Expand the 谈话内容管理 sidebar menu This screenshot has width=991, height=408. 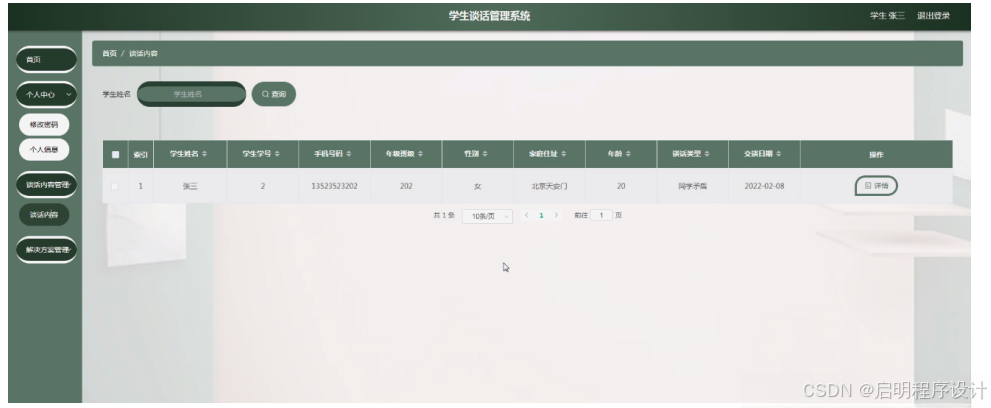pyautogui.click(x=46, y=185)
